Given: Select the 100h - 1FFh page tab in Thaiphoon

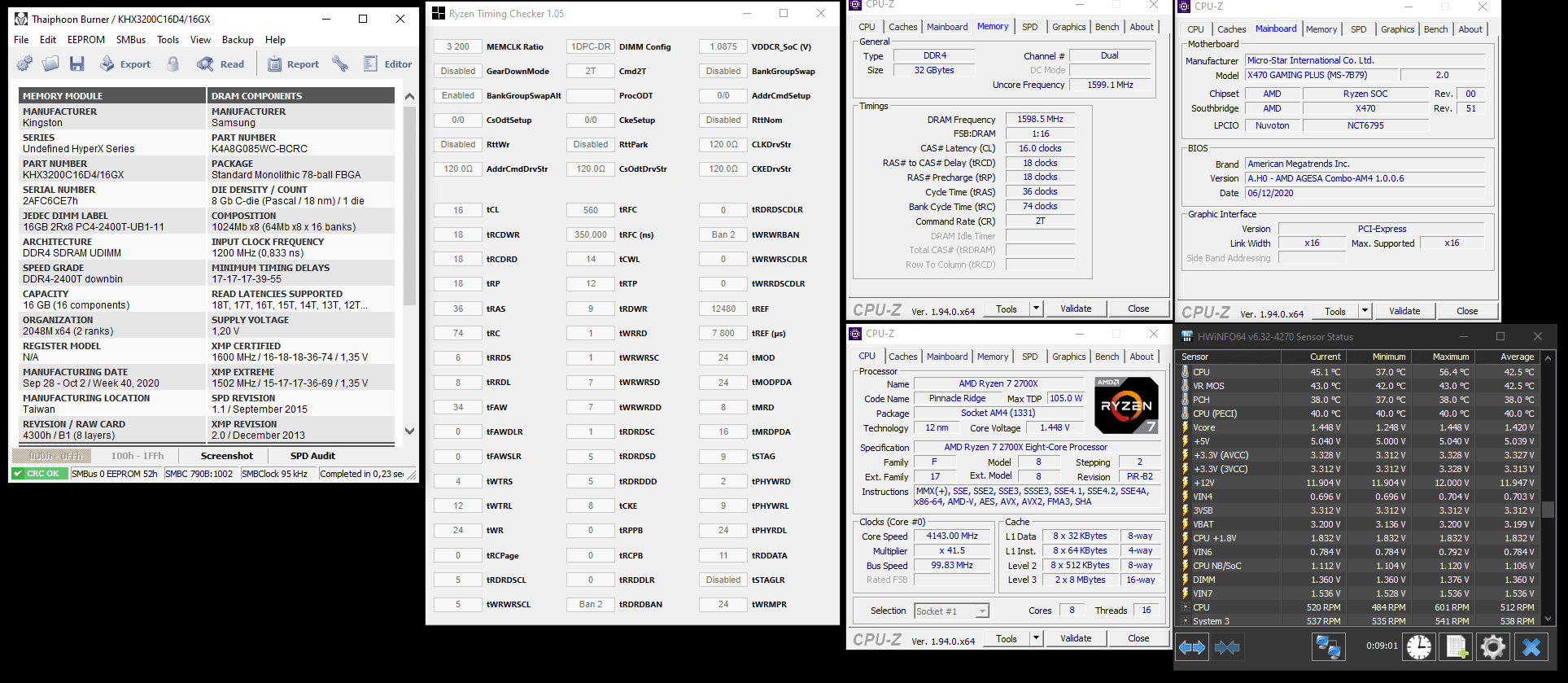Looking at the screenshot, I should pos(138,456).
